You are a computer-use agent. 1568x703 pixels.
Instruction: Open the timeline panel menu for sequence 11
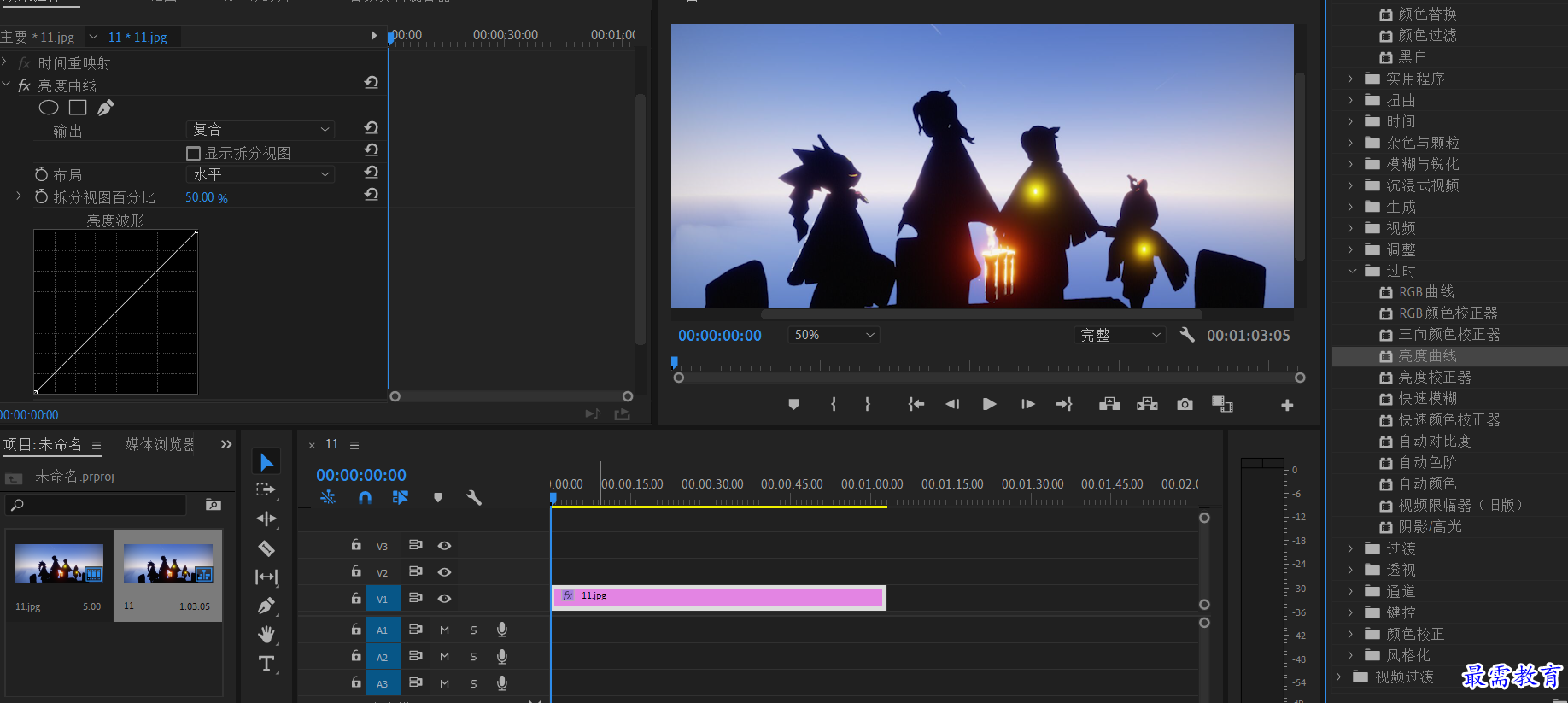pyautogui.click(x=354, y=445)
